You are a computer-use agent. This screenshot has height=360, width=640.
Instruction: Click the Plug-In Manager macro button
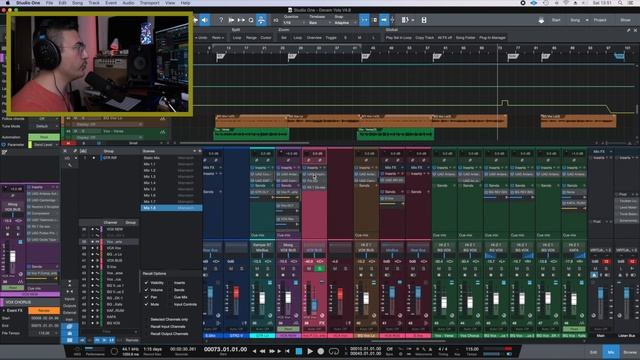coord(493,38)
